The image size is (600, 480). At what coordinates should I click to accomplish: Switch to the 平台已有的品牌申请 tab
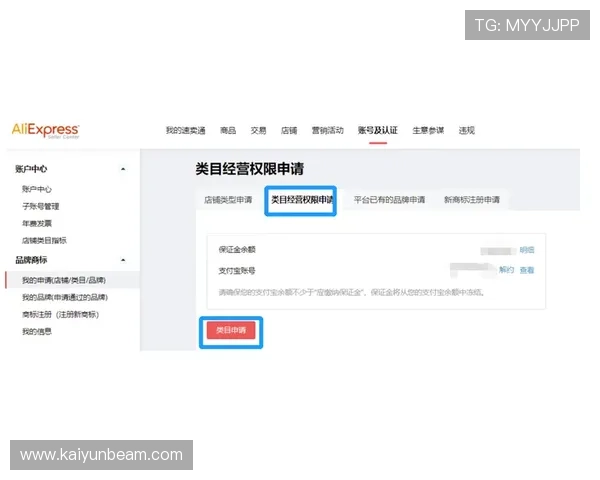coord(389,200)
